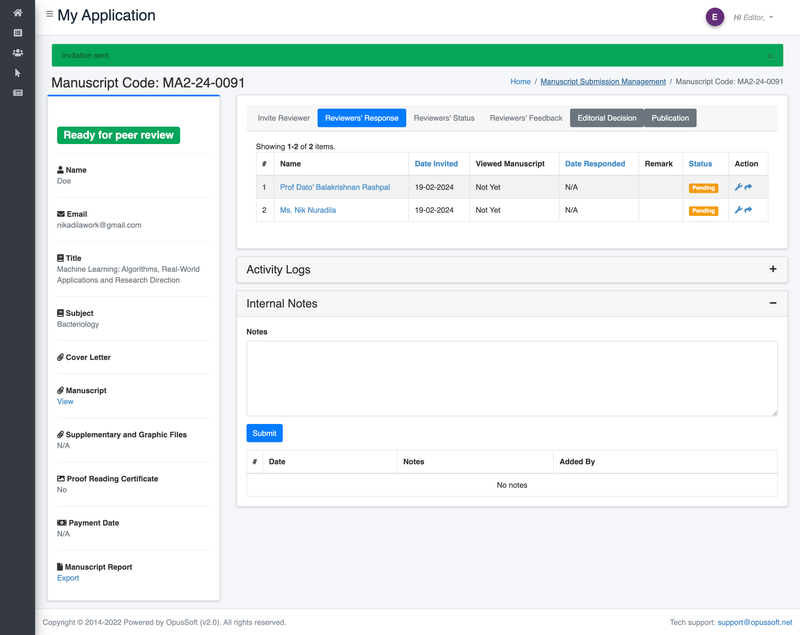Click the Proof Reading Certificate label

pos(112,478)
